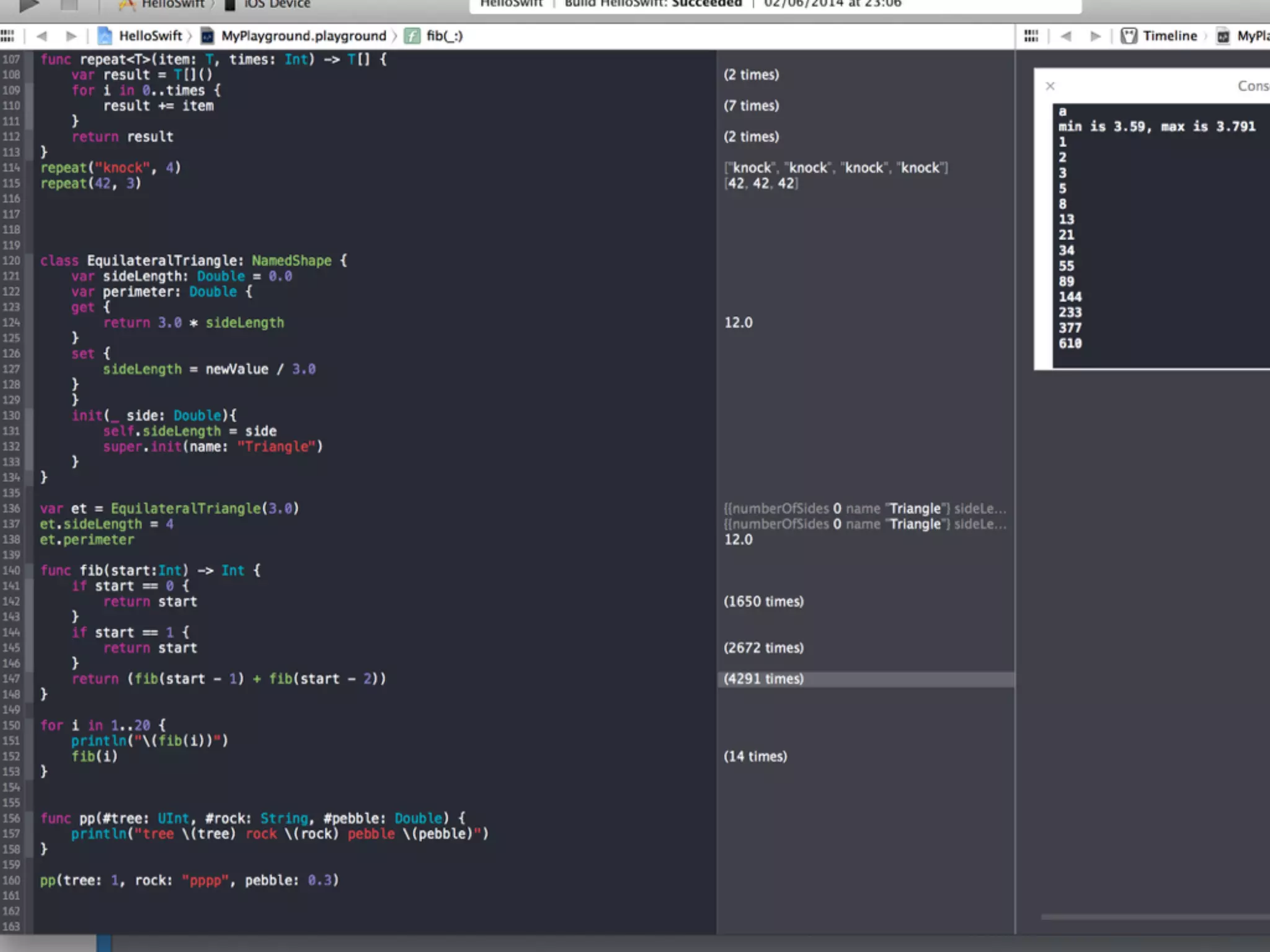Open the HelloSwift scheme selector
The height and width of the screenshot is (952, 1270).
[x=172, y=4]
